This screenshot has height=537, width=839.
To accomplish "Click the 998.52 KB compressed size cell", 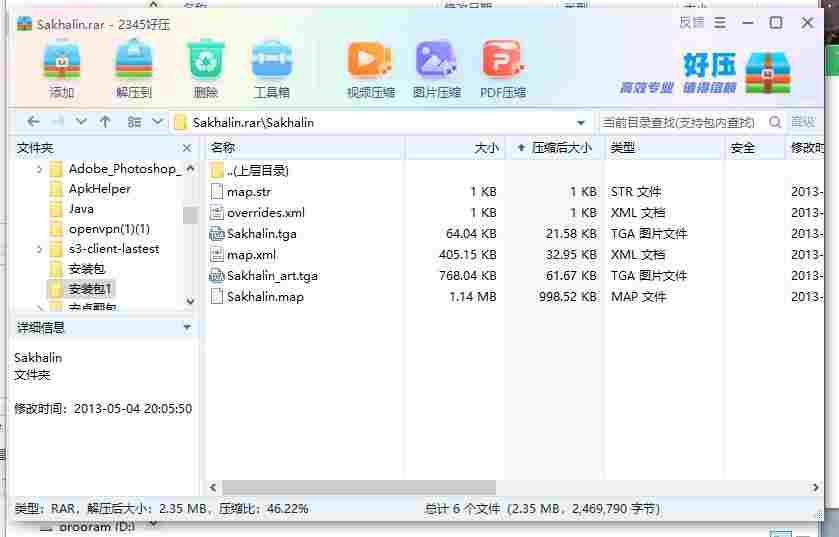I will click(567, 297).
